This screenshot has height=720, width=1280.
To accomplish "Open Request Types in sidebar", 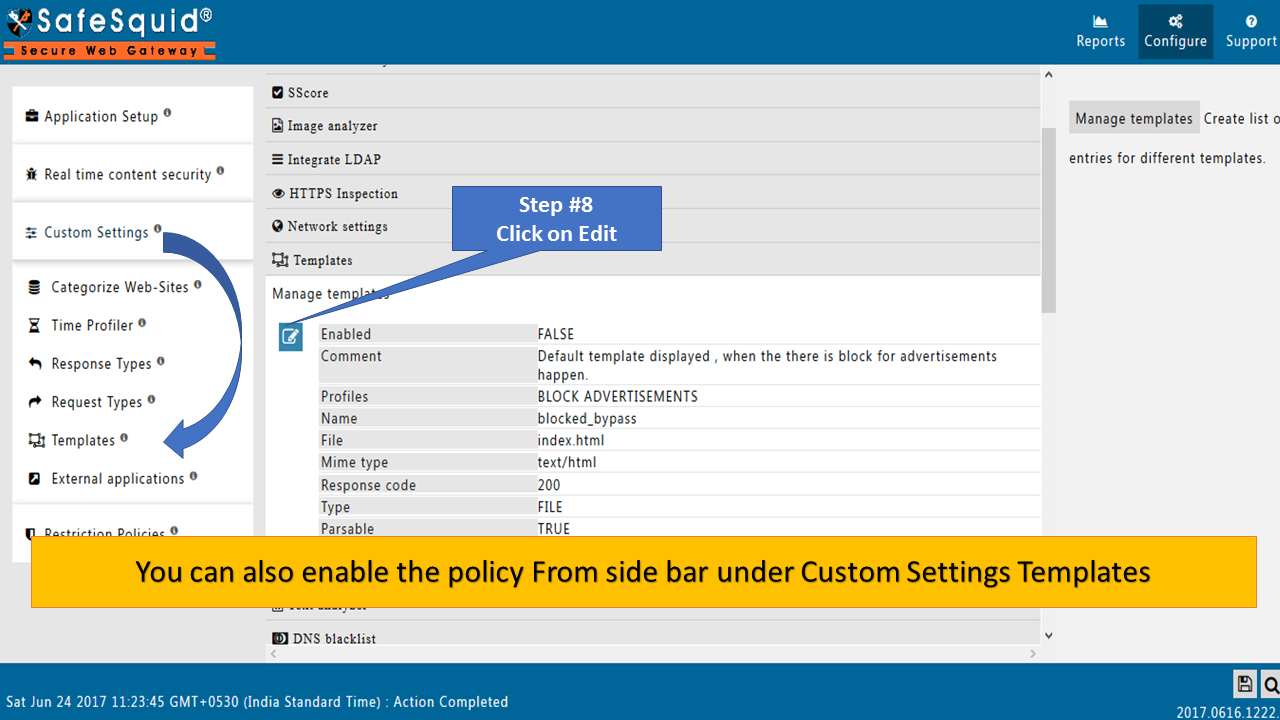I will (97, 401).
